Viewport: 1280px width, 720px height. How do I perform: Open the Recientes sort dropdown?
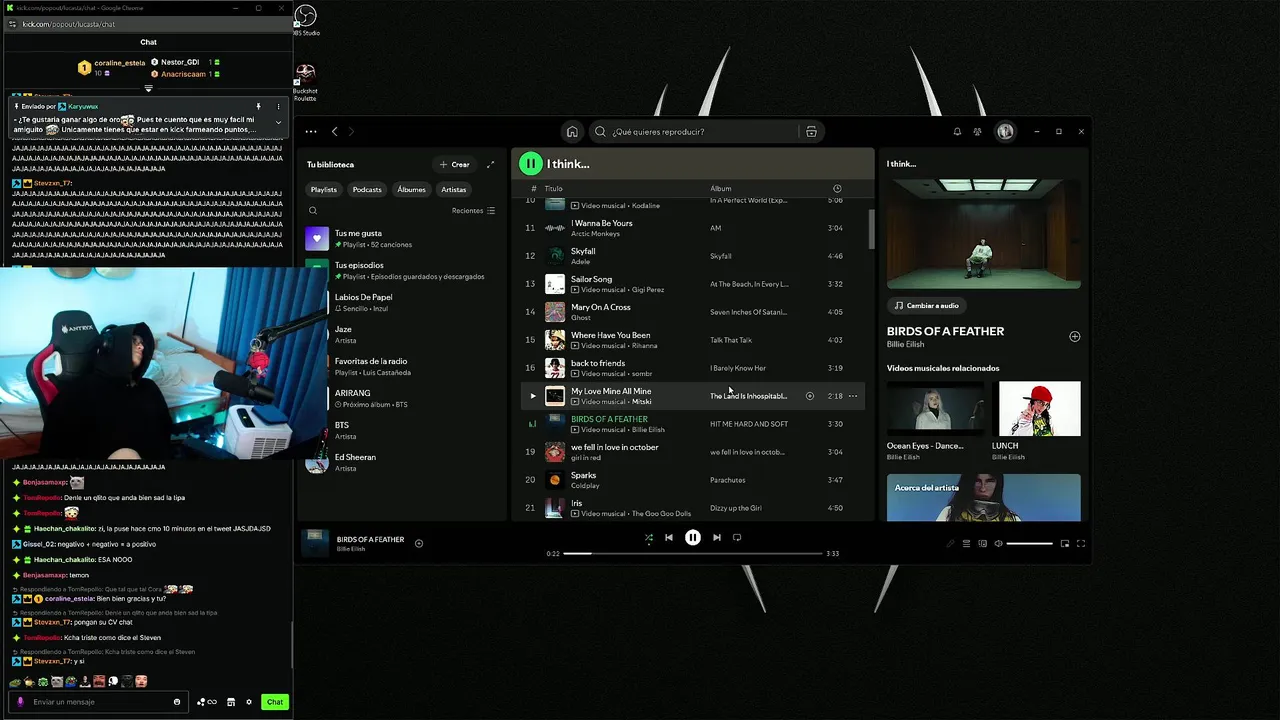(473, 210)
